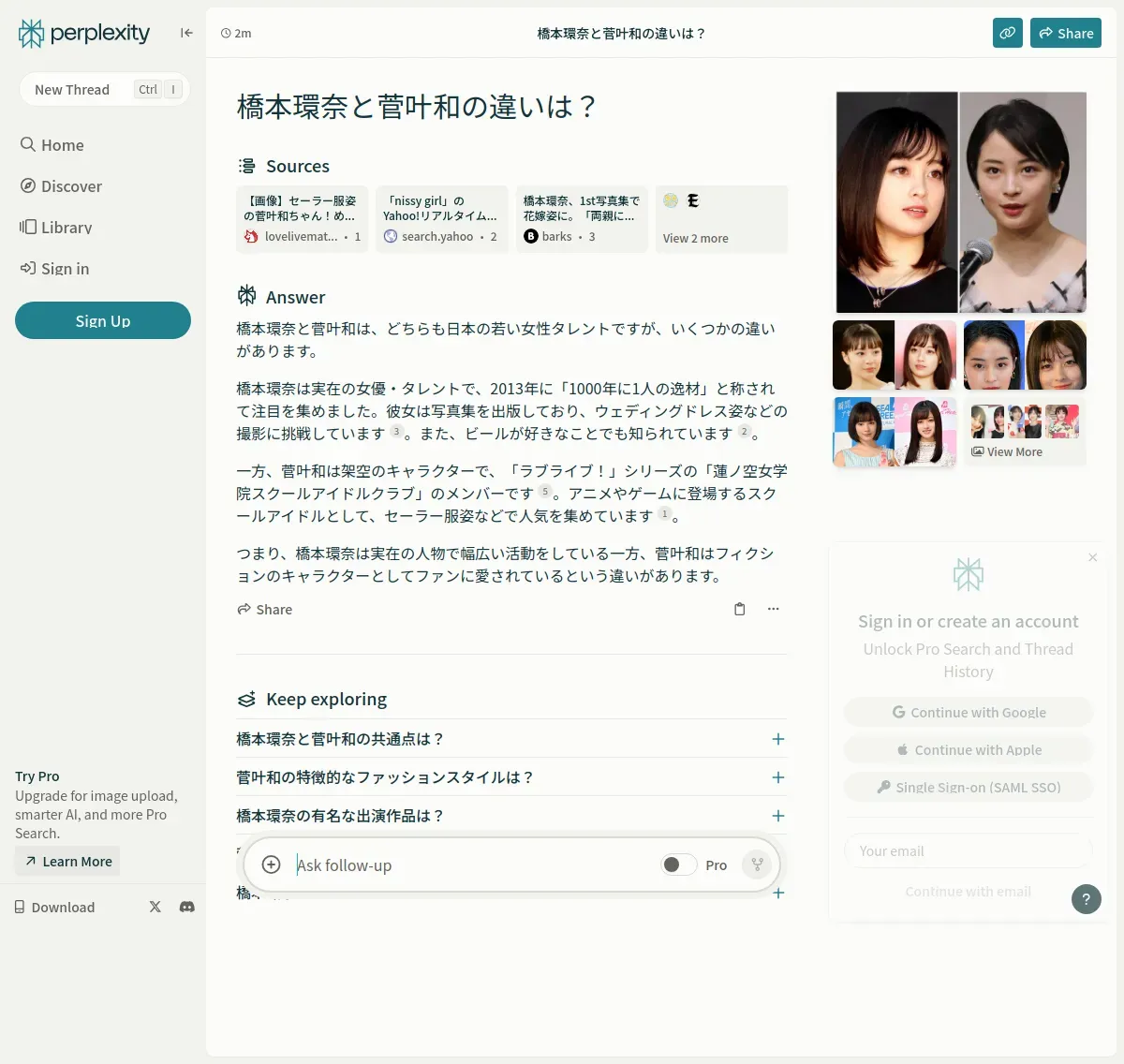Open the help question mark button
Screen dimensions: 1124x1064
click(1087, 899)
